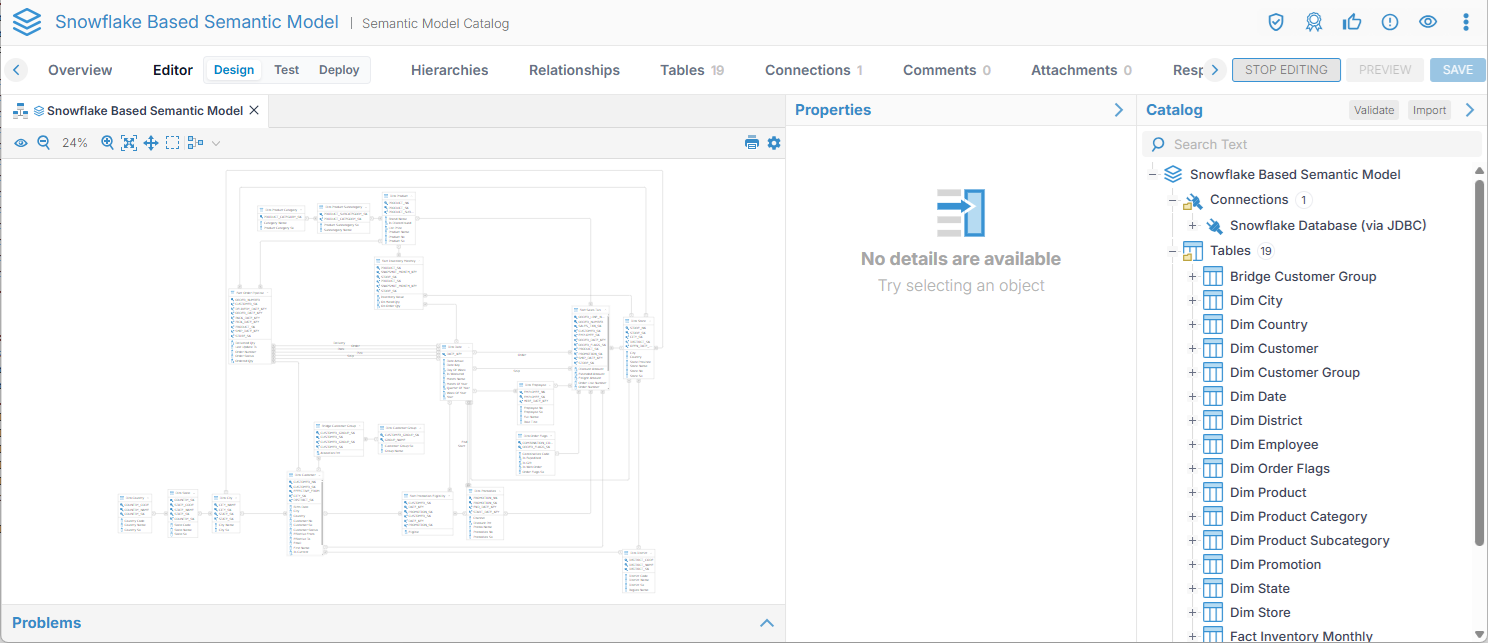Collapse the Problems panel chevron
The image size is (1488, 643).
pyautogui.click(x=767, y=623)
